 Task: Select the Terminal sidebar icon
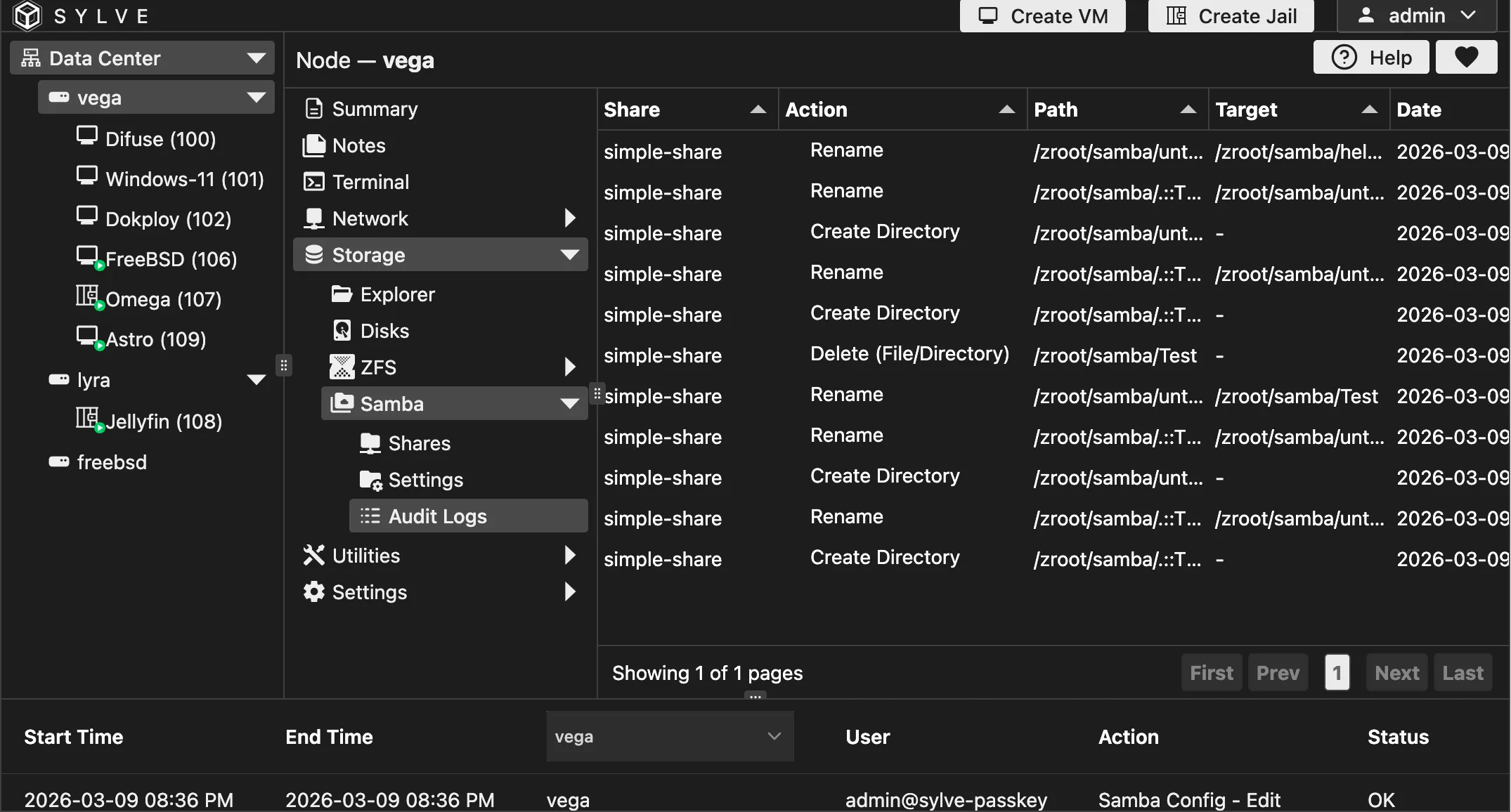[313, 181]
